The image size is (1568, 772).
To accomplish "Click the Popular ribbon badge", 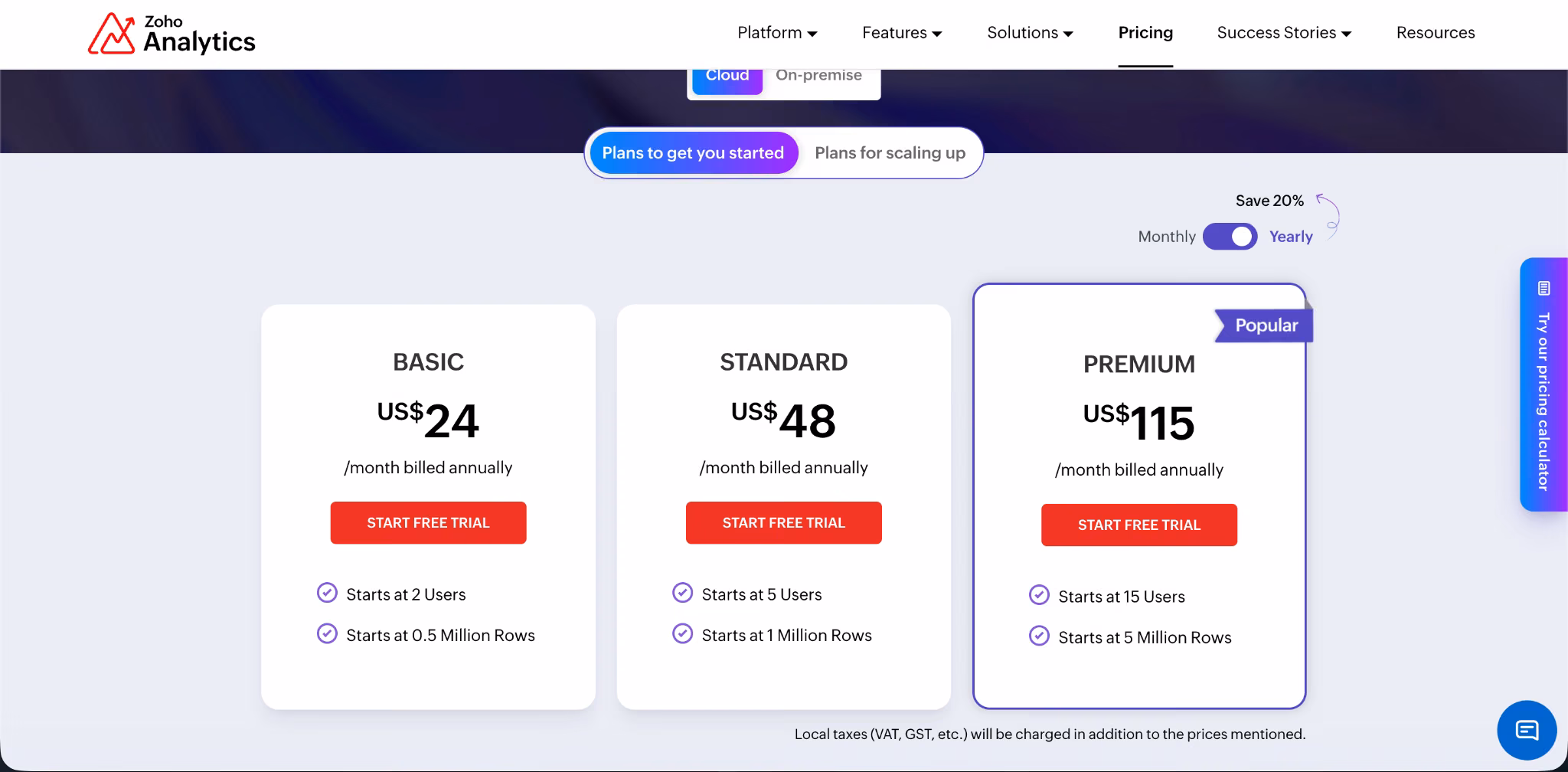I will [x=1264, y=325].
